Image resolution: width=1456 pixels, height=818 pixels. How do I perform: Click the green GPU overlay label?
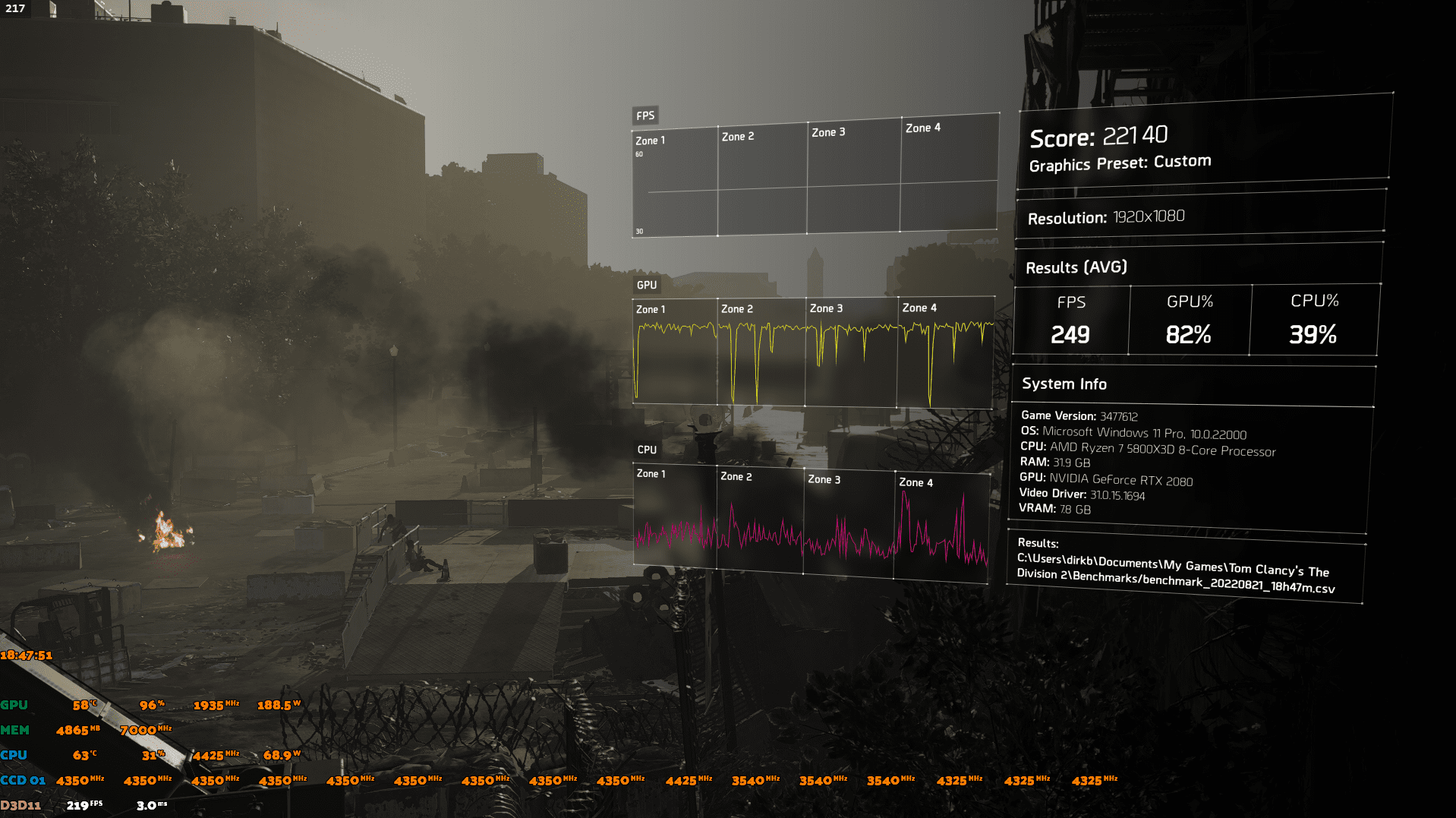14,705
